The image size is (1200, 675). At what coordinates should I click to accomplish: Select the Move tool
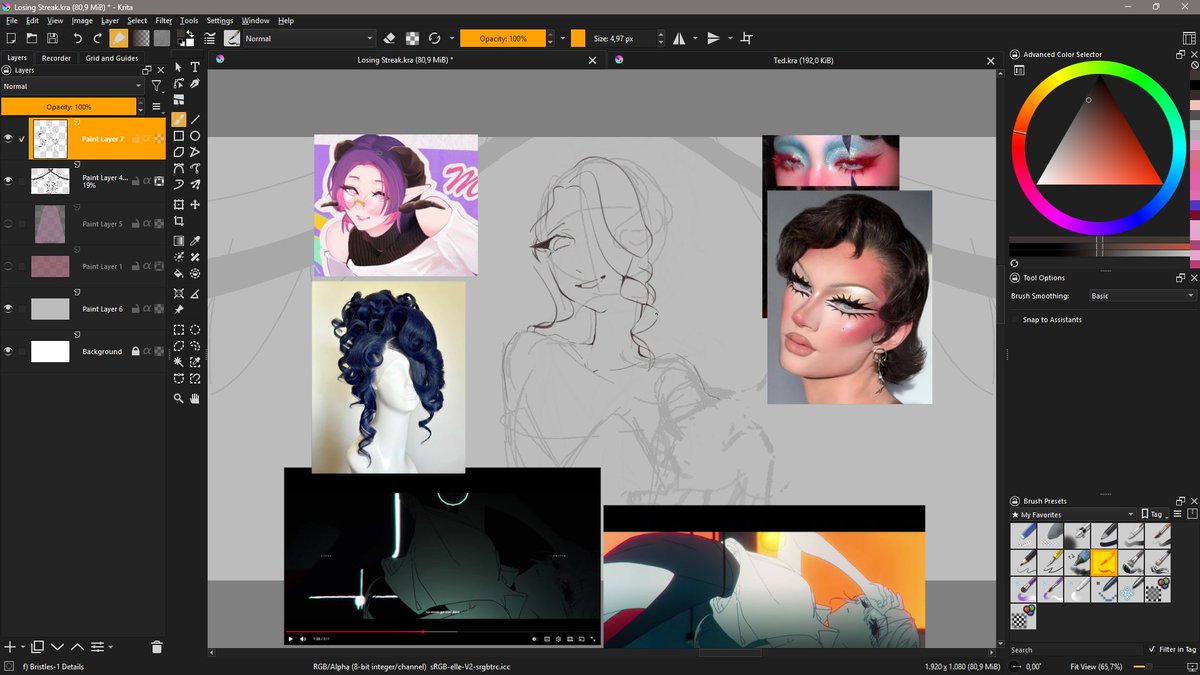coord(195,204)
